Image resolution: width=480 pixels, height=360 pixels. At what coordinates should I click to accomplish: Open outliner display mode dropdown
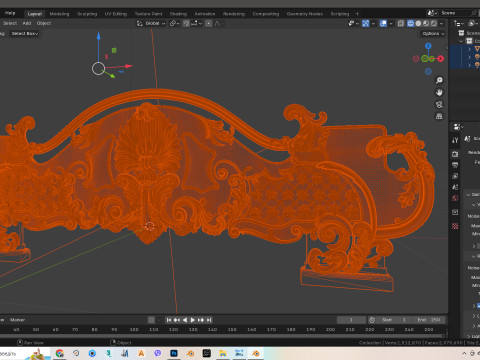pos(459,23)
